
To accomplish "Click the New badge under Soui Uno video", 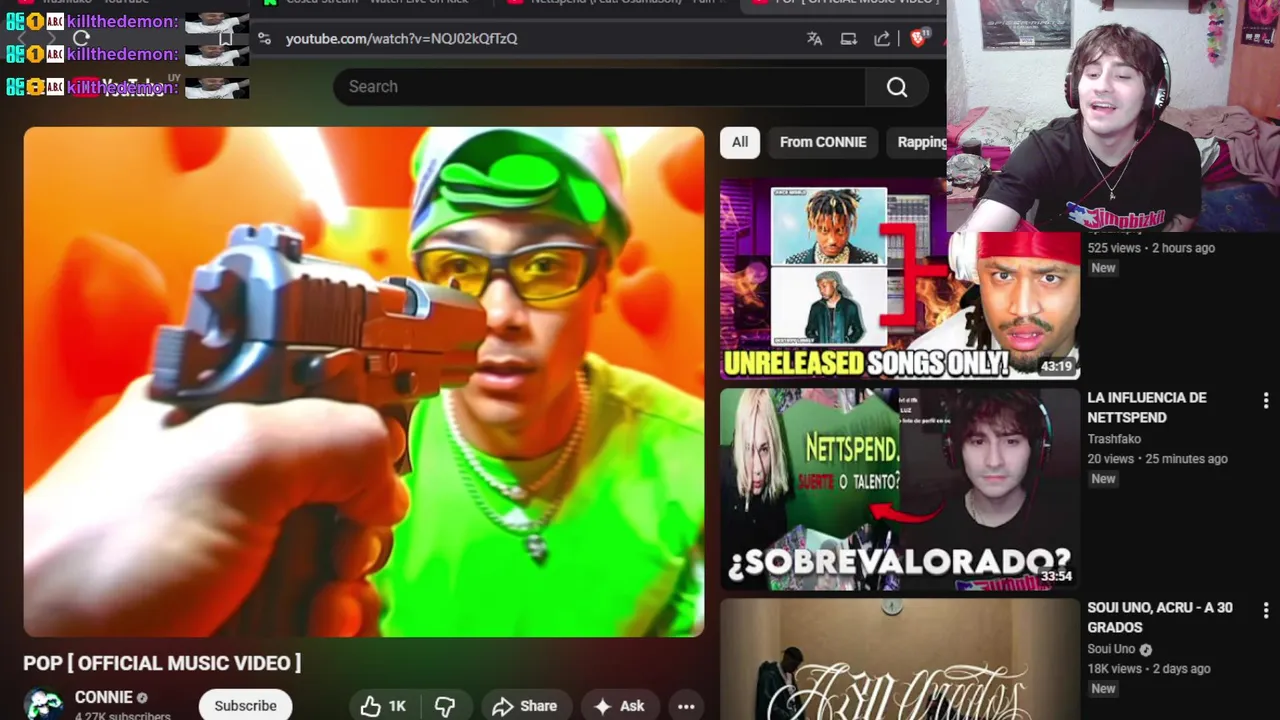I will click(x=1103, y=689).
